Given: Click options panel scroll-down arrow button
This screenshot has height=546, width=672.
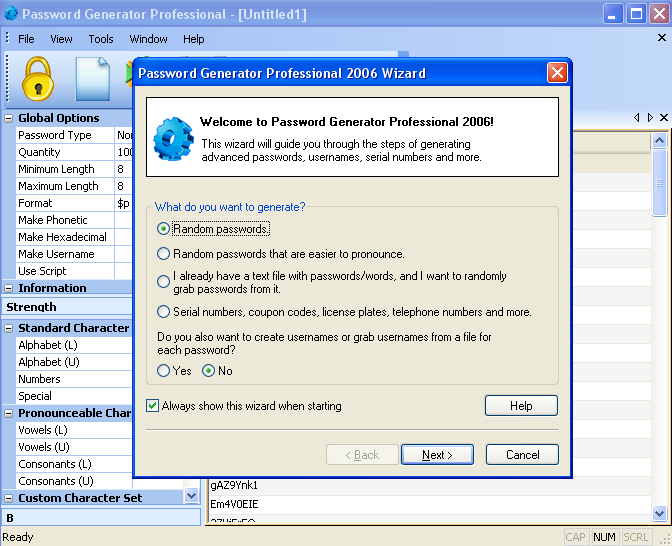Looking at the screenshot, I should [191, 496].
